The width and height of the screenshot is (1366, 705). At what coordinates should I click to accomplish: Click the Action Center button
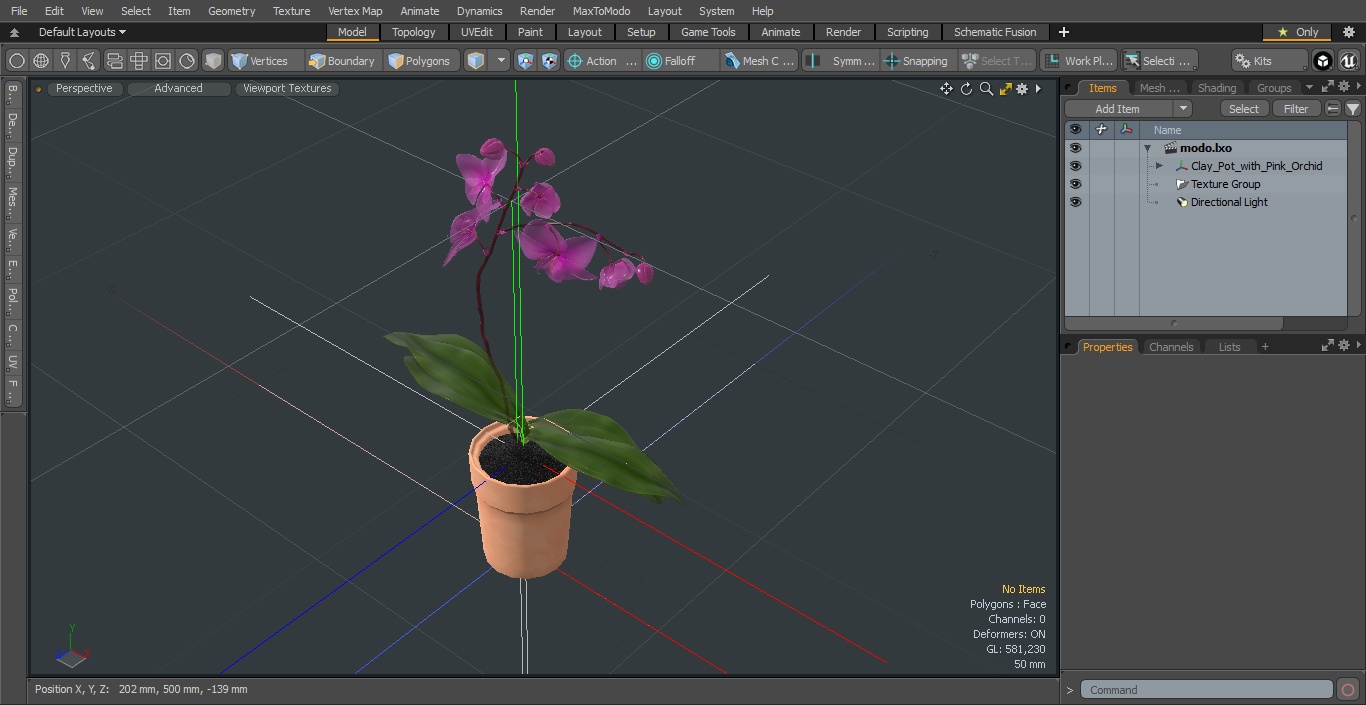click(x=601, y=61)
